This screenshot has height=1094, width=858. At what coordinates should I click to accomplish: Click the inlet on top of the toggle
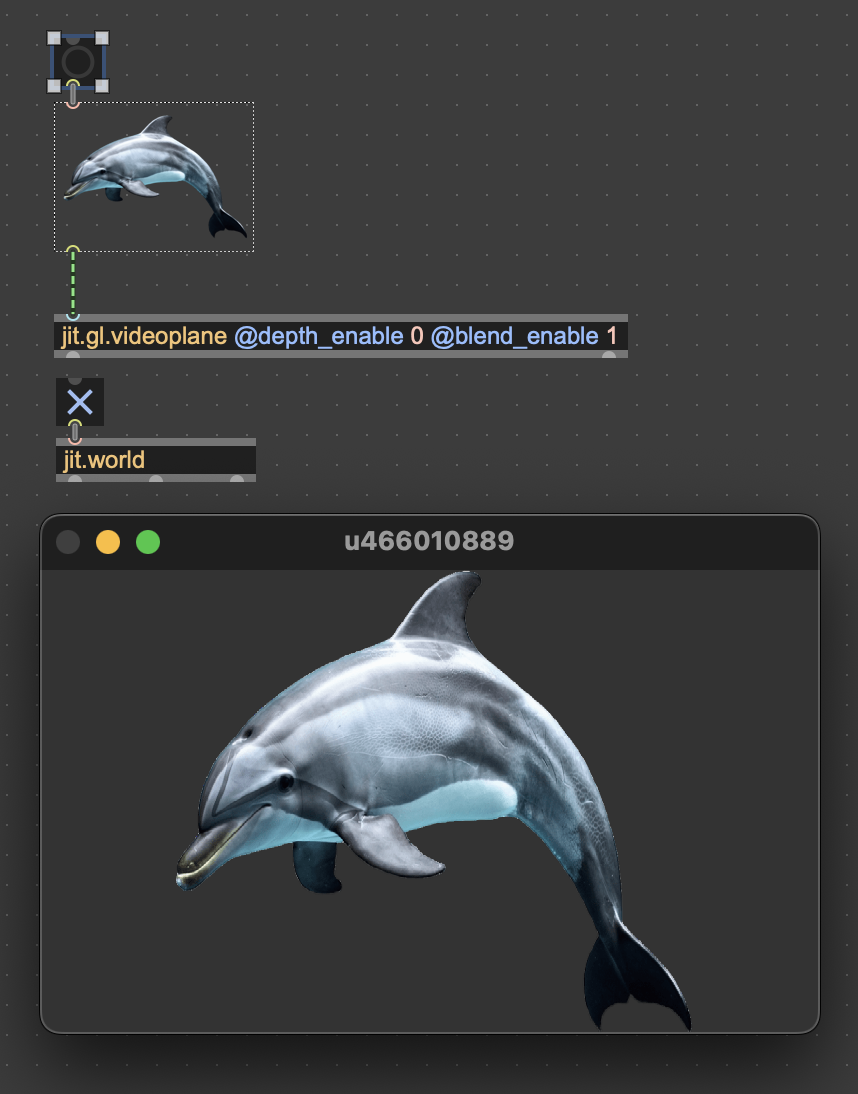tap(75, 381)
